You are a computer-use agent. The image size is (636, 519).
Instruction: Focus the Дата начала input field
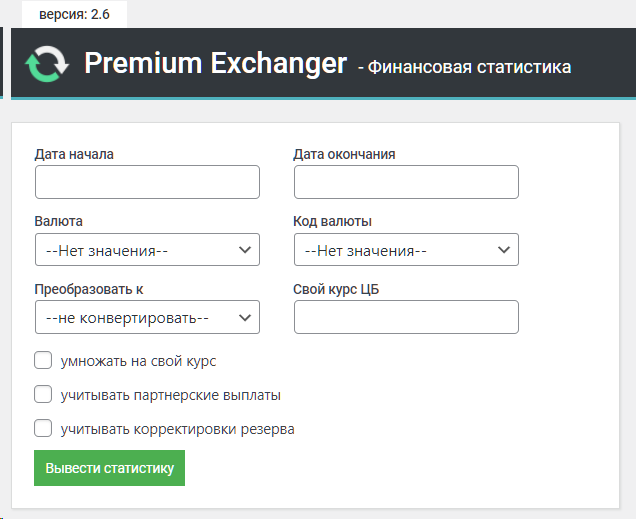[x=147, y=182]
